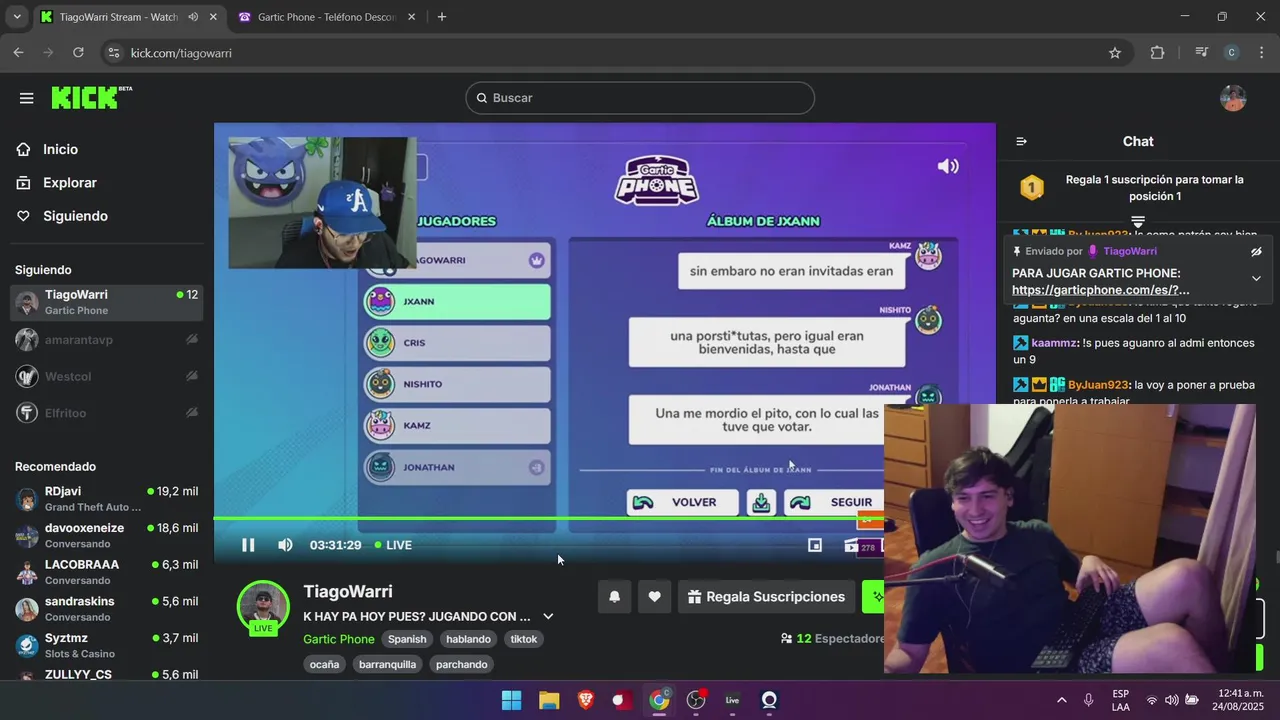Open the Gartic Phone category link
Viewport: 1280px width, 720px height.
pos(339,639)
